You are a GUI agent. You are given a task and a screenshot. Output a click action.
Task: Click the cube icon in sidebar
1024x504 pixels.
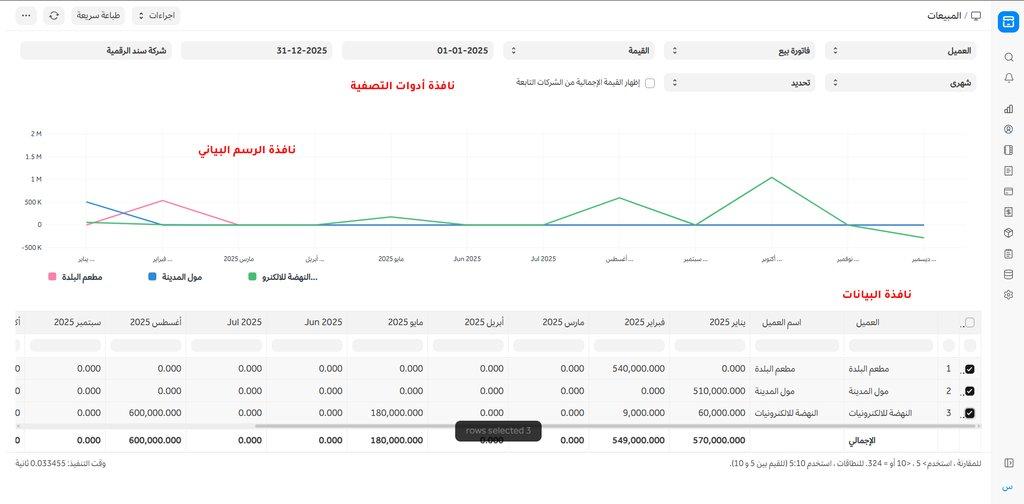pyautogui.click(x=1008, y=232)
